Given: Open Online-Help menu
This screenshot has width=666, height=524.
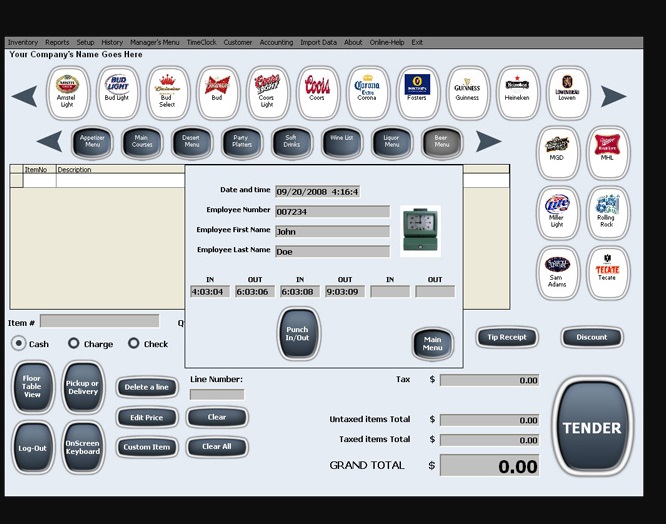Looking at the screenshot, I should [x=387, y=42].
